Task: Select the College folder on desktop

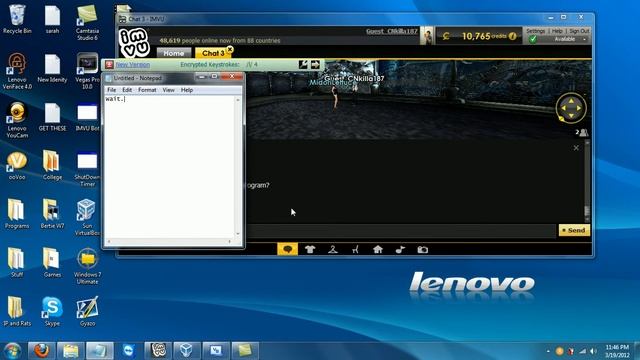Action: point(52,165)
